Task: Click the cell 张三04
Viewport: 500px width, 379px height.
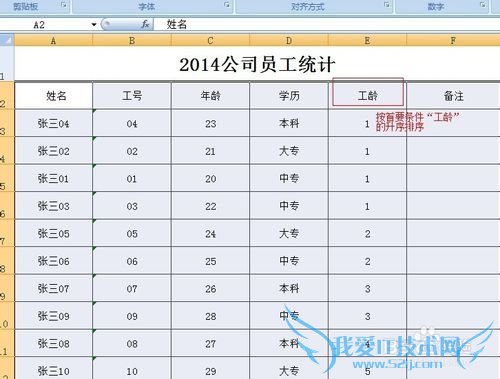Action: (53, 123)
